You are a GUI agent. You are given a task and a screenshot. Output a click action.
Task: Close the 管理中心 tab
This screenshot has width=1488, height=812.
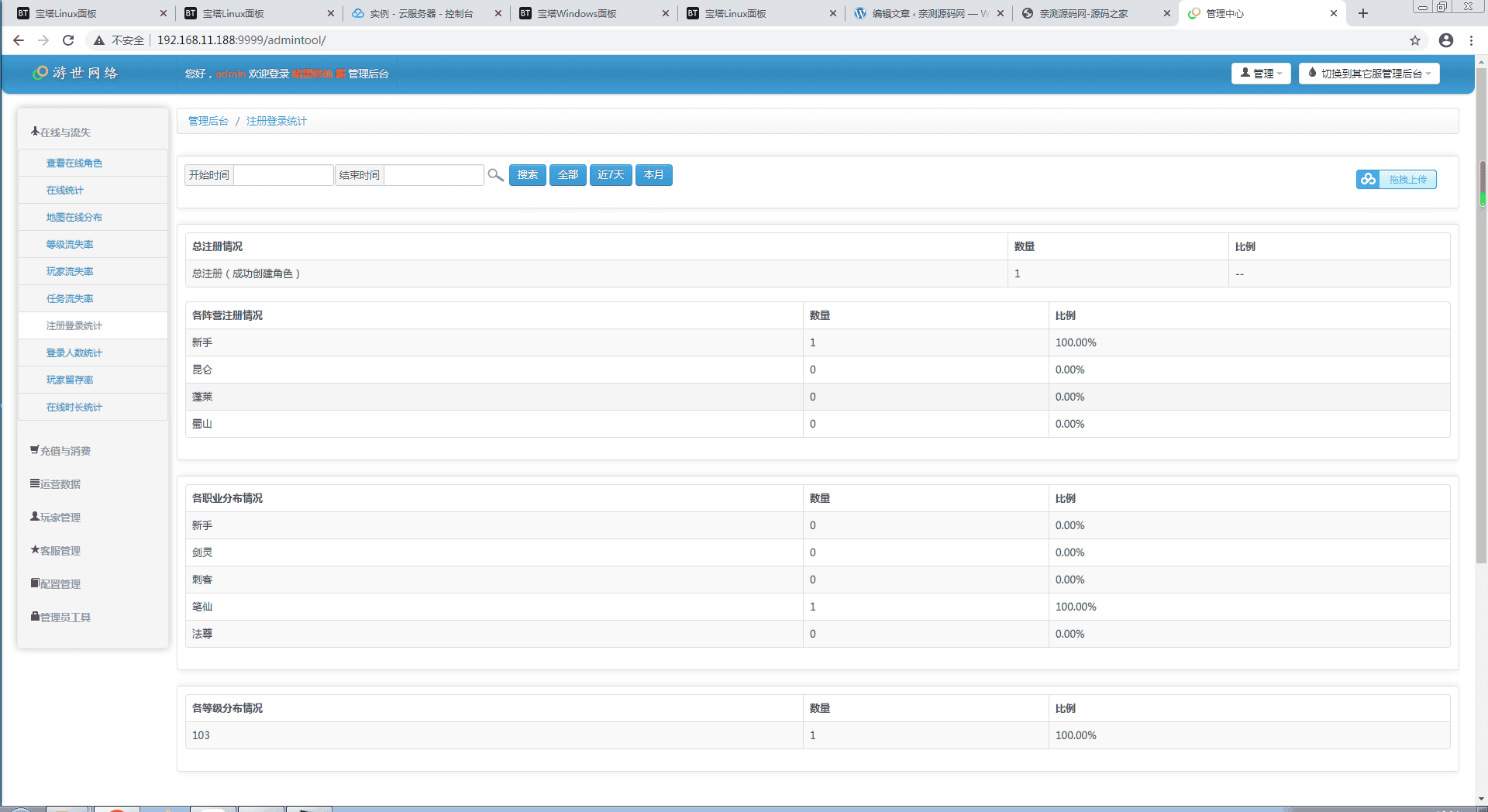[1334, 13]
